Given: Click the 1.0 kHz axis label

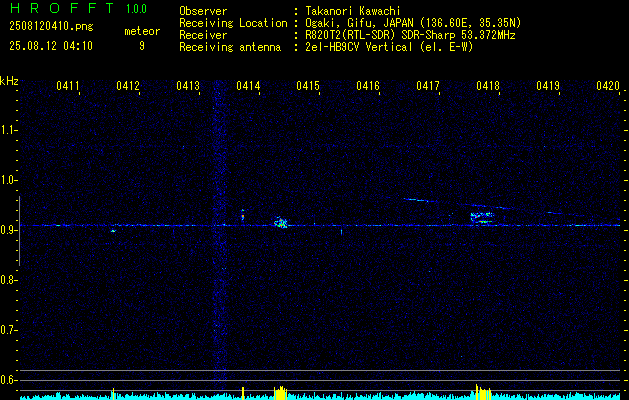Looking at the screenshot, I should [8, 180].
